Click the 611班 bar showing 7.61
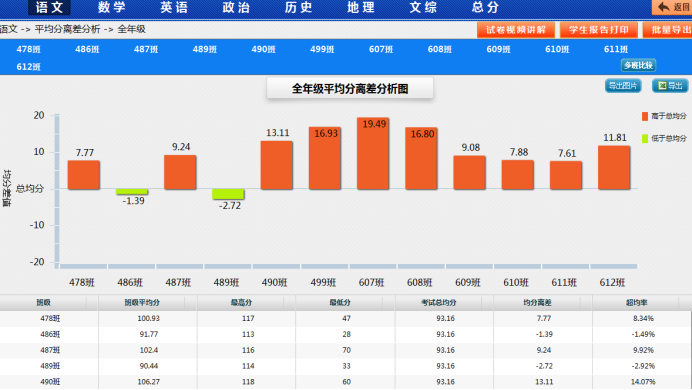 [x=566, y=175]
